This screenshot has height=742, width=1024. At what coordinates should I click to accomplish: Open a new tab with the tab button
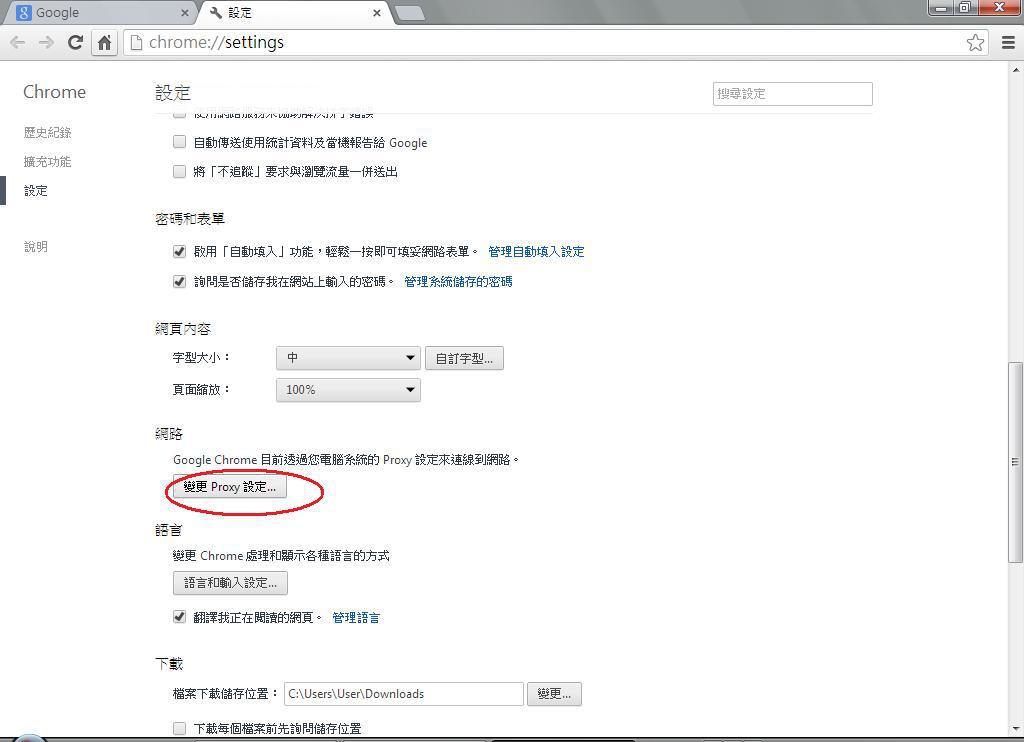click(409, 12)
